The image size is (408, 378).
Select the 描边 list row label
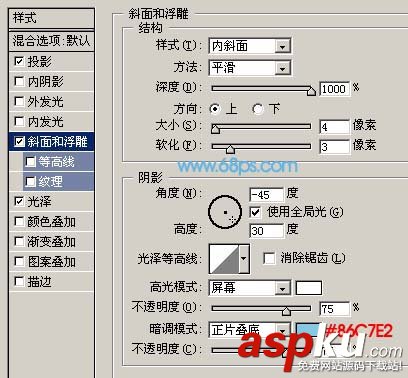click(x=40, y=281)
